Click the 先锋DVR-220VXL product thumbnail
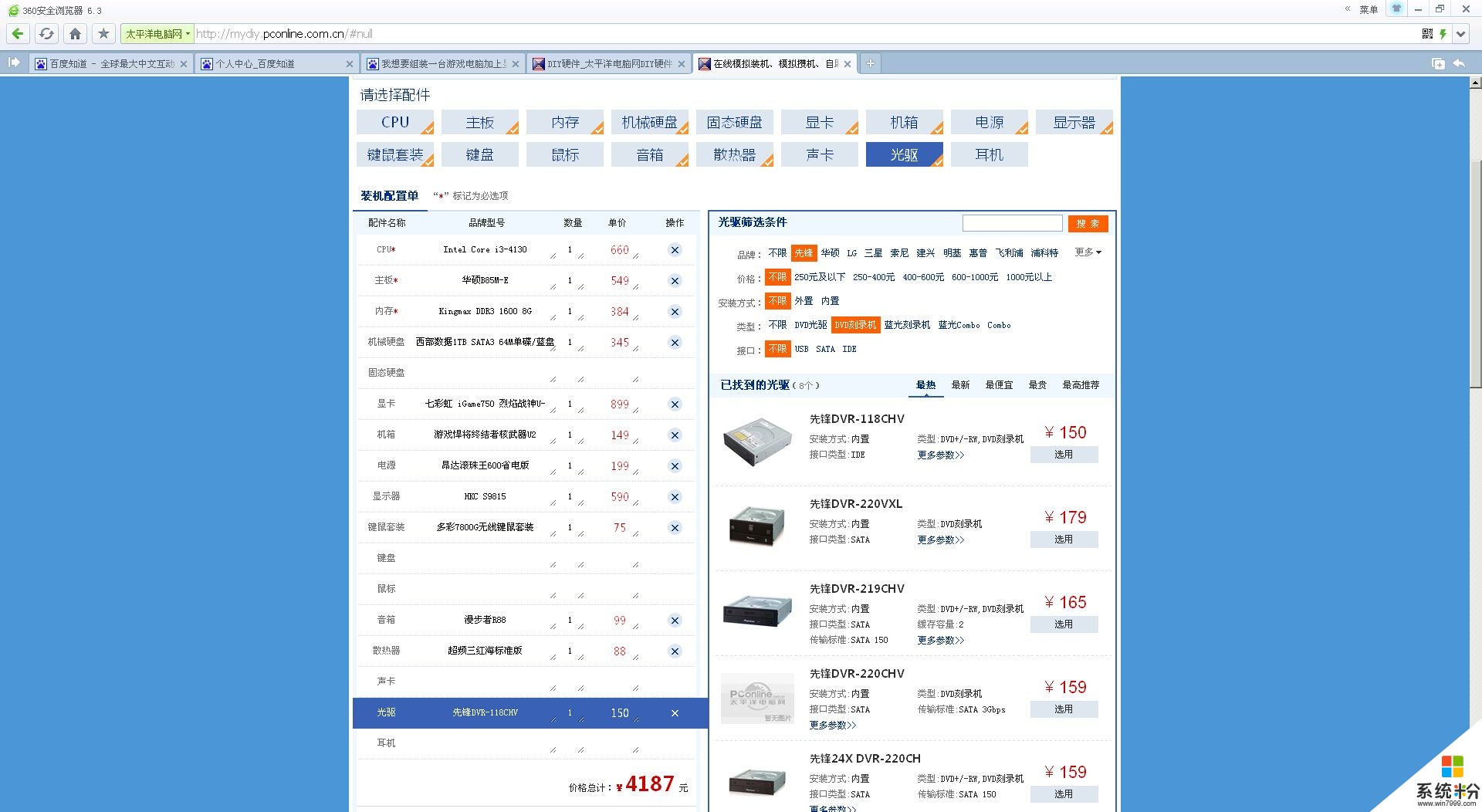The height and width of the screenshot is (812, 1482). click(x=757, y=527)
